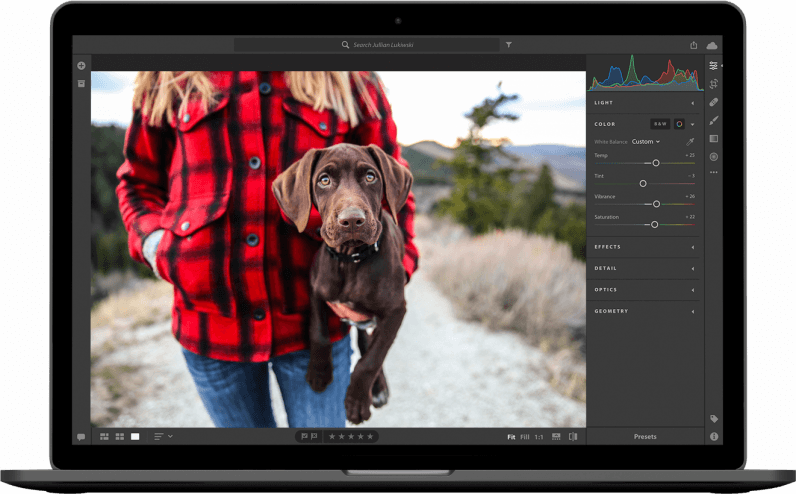Select the Crop and Rotate tool

713,84
